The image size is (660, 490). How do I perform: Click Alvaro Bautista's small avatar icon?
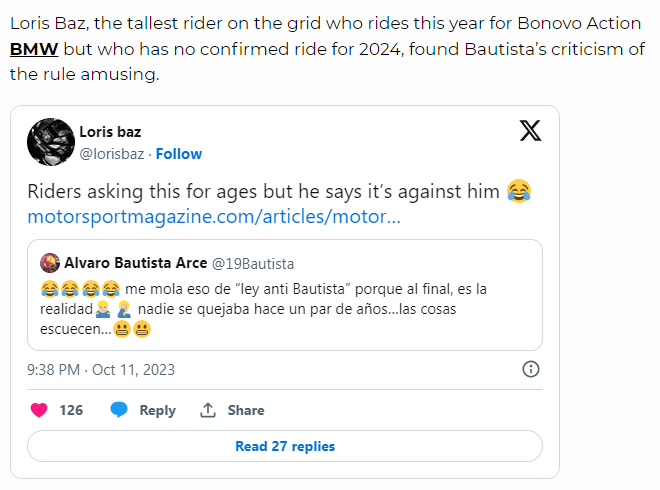coord(49,263)
